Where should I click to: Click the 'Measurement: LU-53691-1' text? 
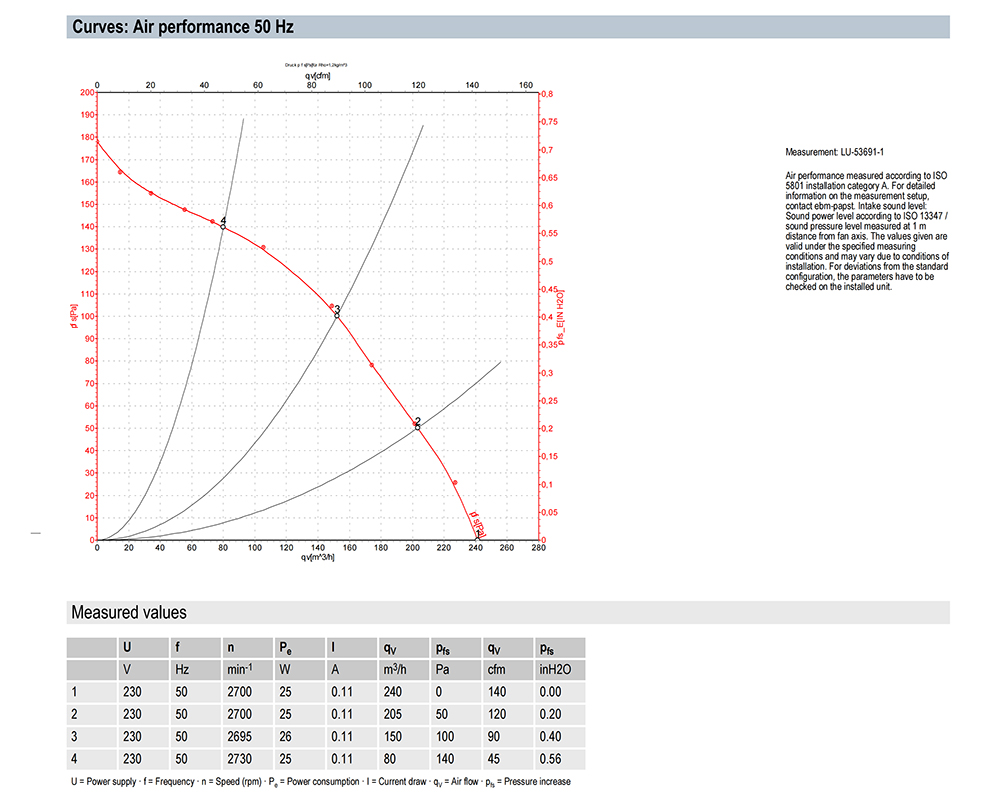836,152
